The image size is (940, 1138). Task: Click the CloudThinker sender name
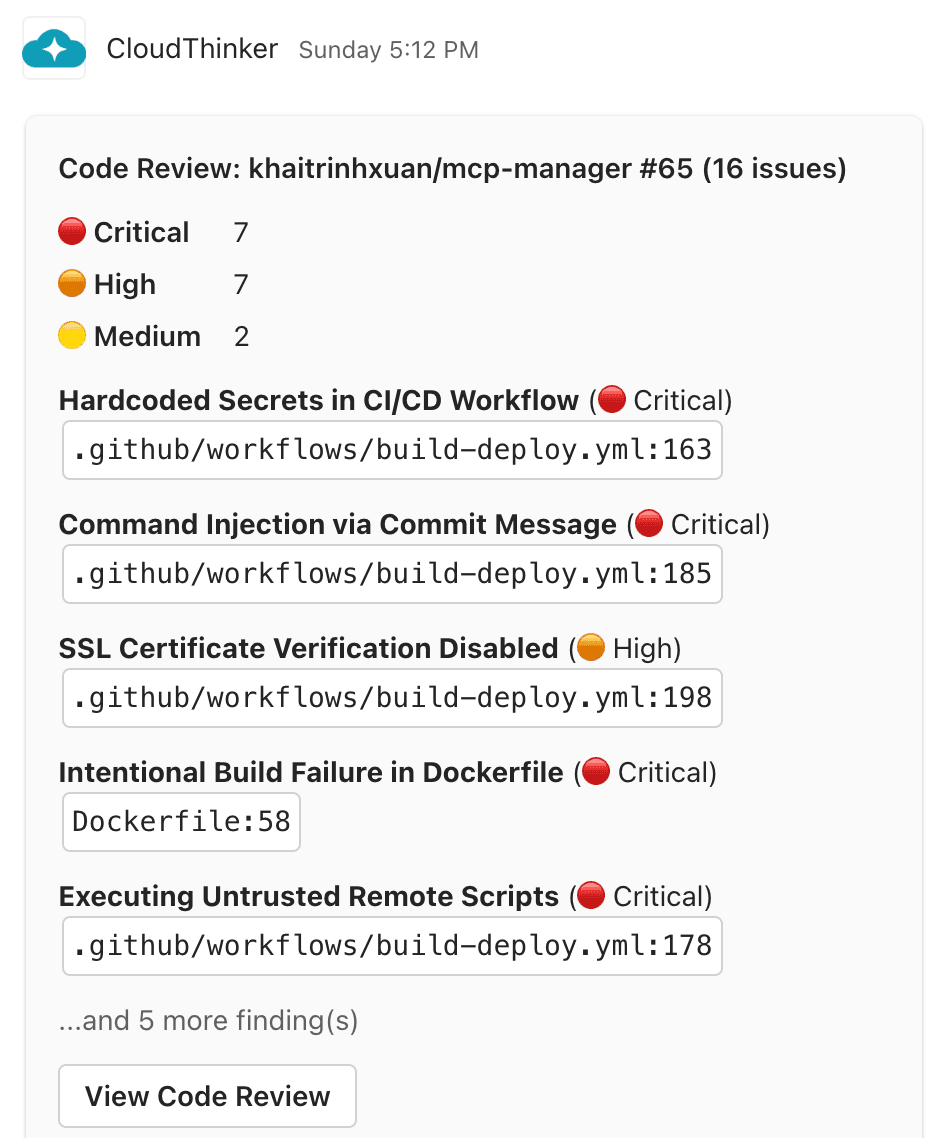(192, 48)
